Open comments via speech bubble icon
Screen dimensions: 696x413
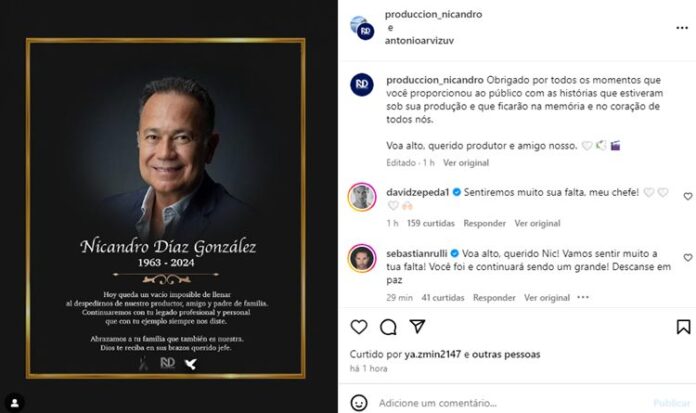pos(388,327)
